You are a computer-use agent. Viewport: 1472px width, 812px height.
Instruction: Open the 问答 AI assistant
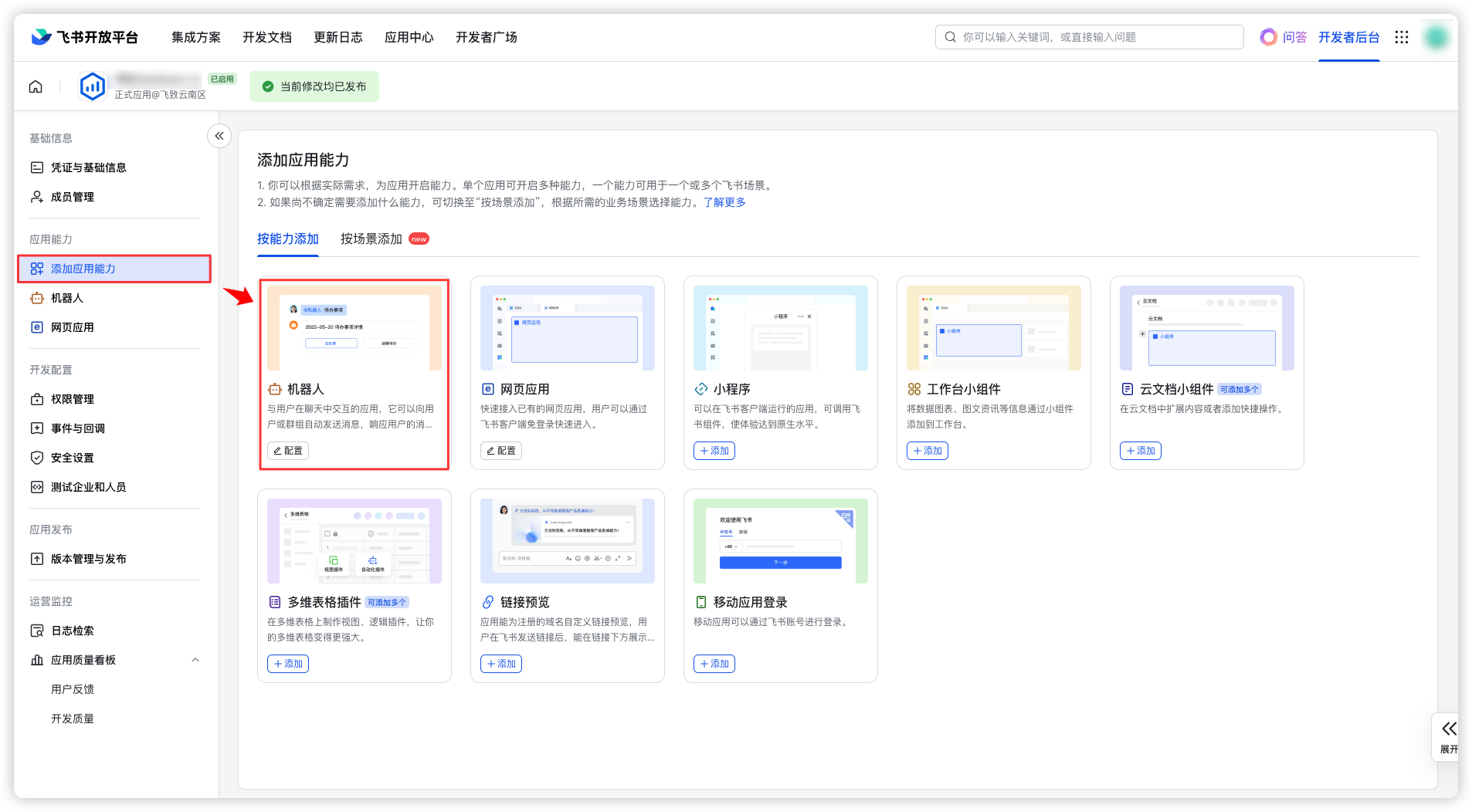[1284, 37]
